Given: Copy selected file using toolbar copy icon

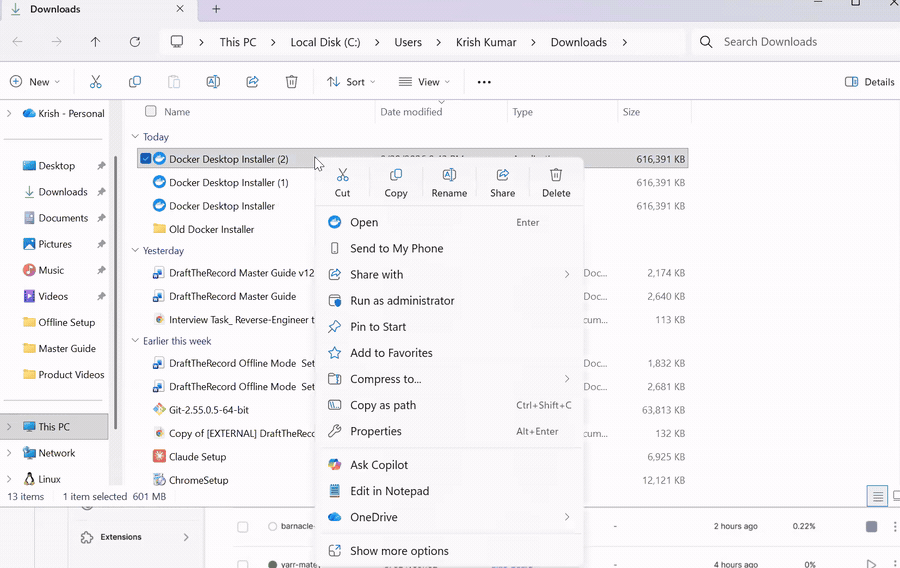Looking at the screenshot, I should (135, 82).
